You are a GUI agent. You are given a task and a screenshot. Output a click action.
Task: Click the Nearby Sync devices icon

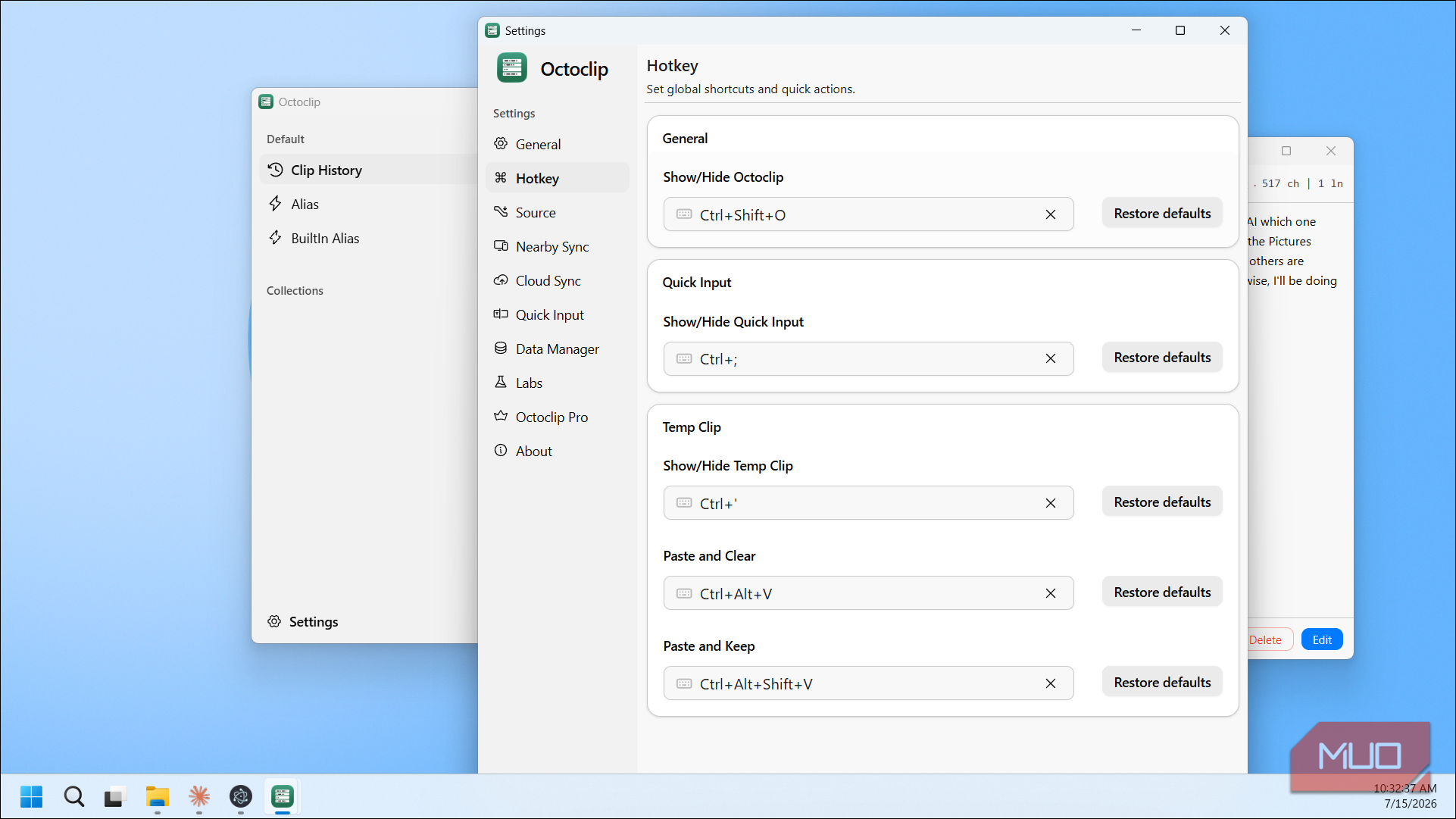click(x=501, y=245)
